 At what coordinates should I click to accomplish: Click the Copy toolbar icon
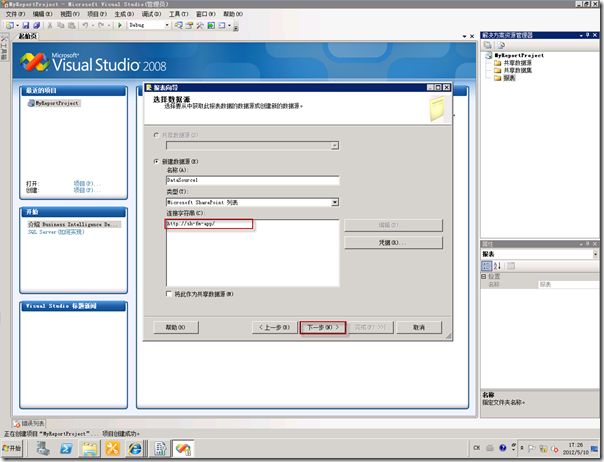click(x=61, y=25)
